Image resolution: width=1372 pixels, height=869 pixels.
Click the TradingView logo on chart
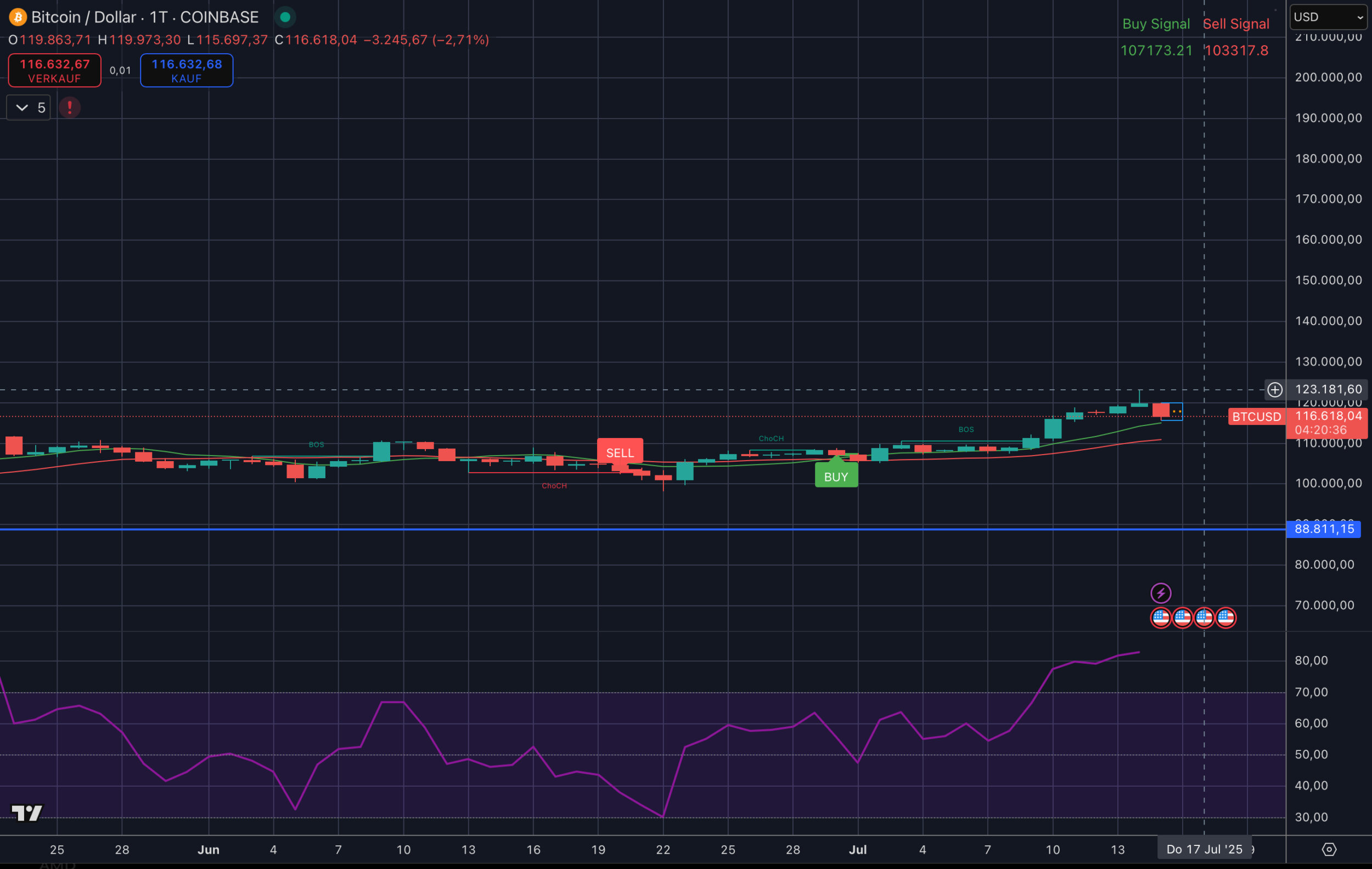pos(27,812)
